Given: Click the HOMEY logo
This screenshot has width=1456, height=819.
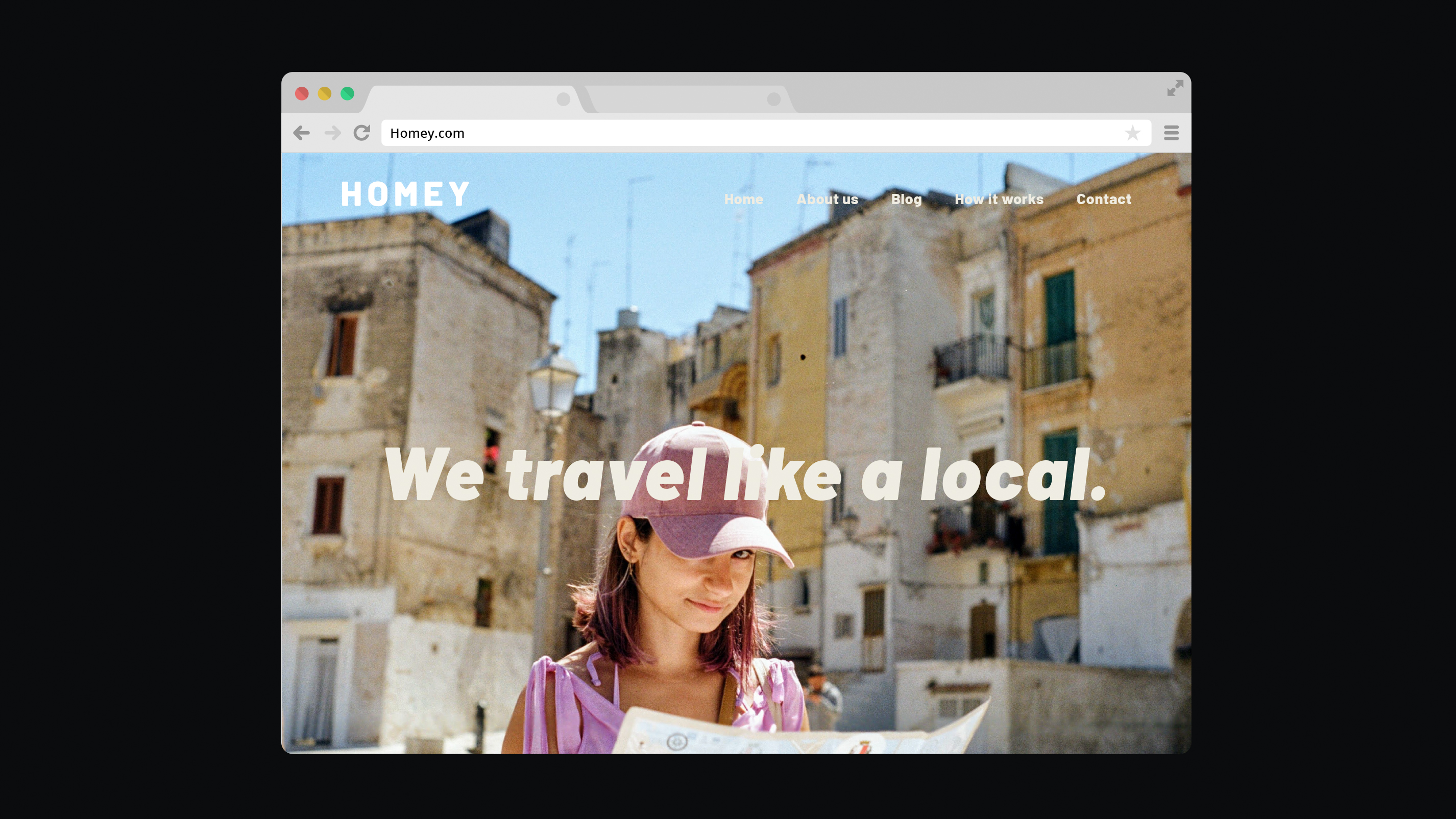Looking at the screenshot, I should click(405, 194).
